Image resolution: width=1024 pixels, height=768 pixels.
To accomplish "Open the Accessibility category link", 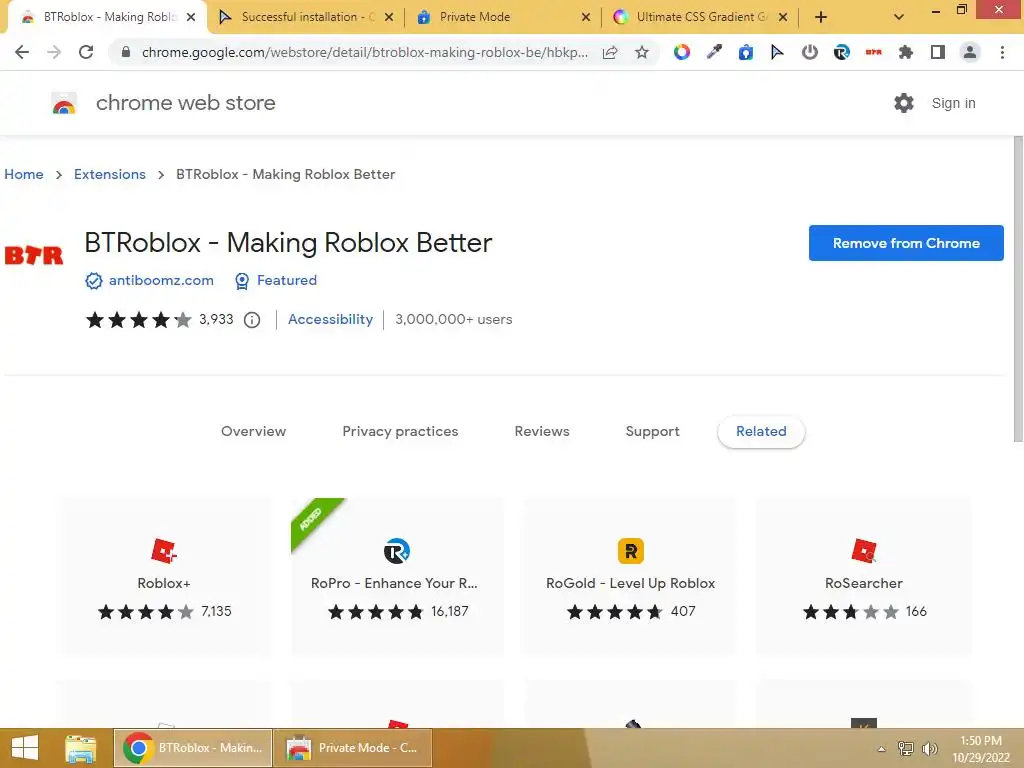I will (330, 319).
